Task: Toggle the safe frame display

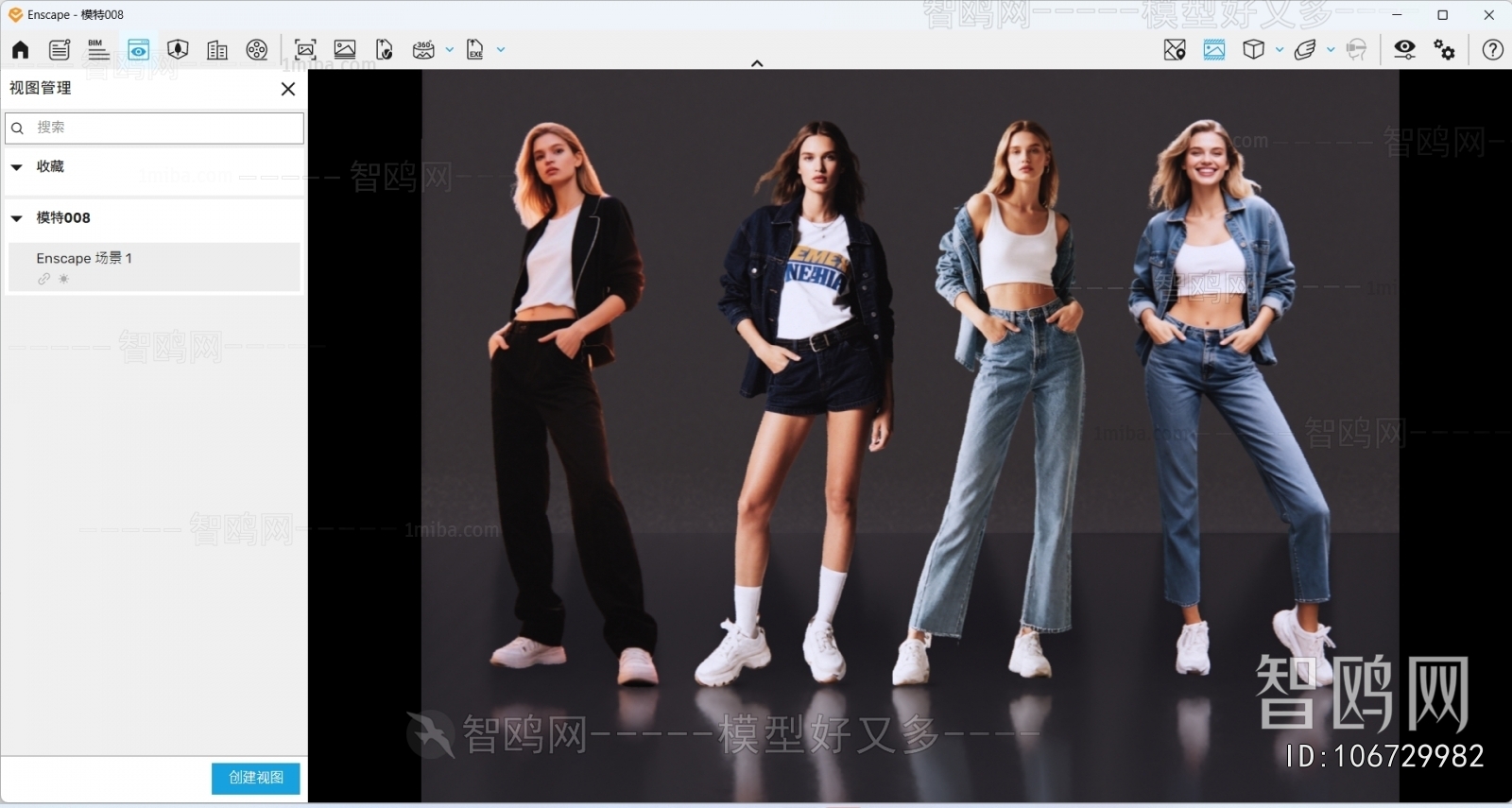Action: click(1214, 50)
